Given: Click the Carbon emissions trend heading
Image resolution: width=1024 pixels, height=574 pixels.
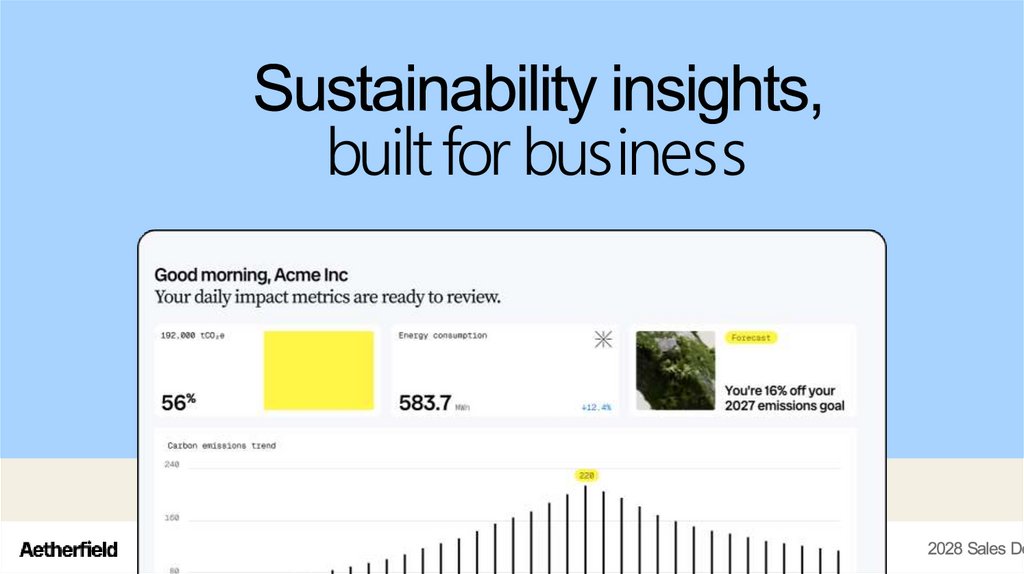Looking at the screenshot, I should (221, 445).
